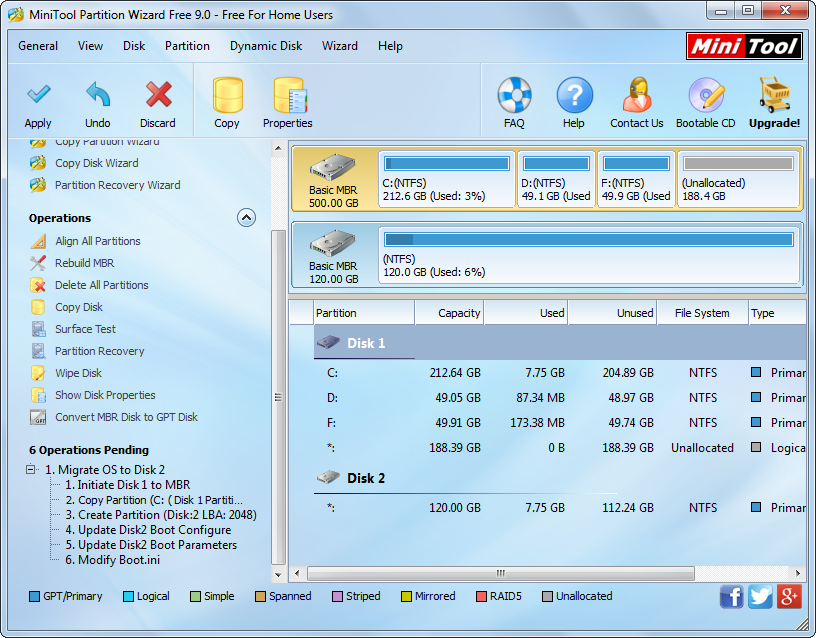Collapse the Operations section chevron
The width and height of the screenshot is (816, 638).
pyautogui.click(x=246, y=218)
